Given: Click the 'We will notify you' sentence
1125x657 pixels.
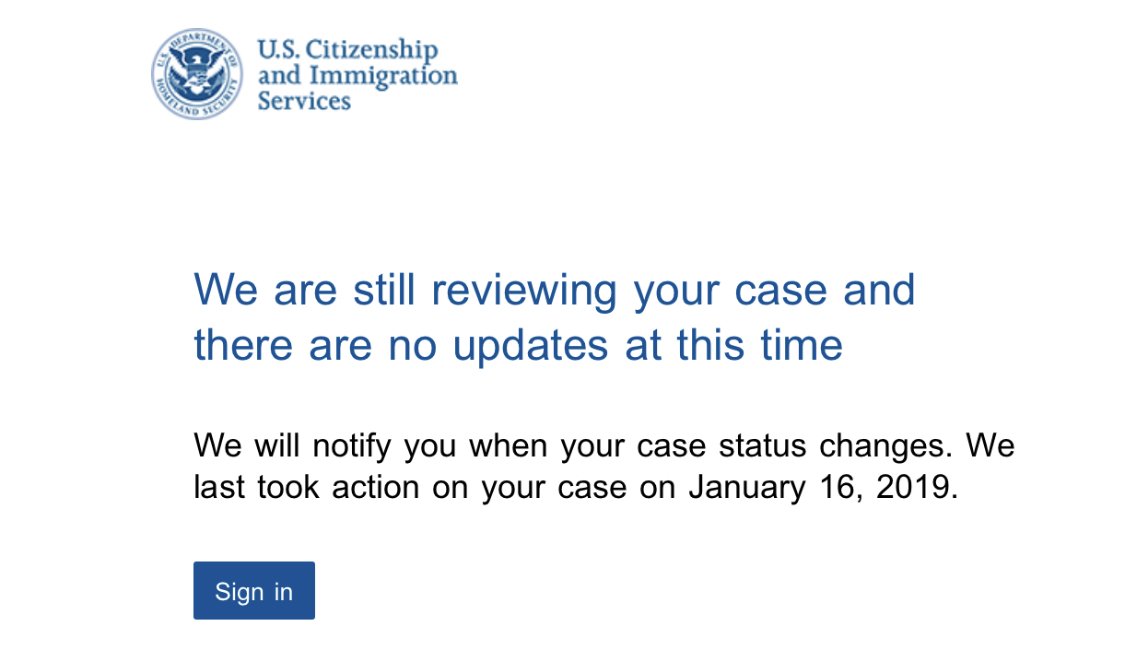Looking at the screenshot, I should 573,445.
